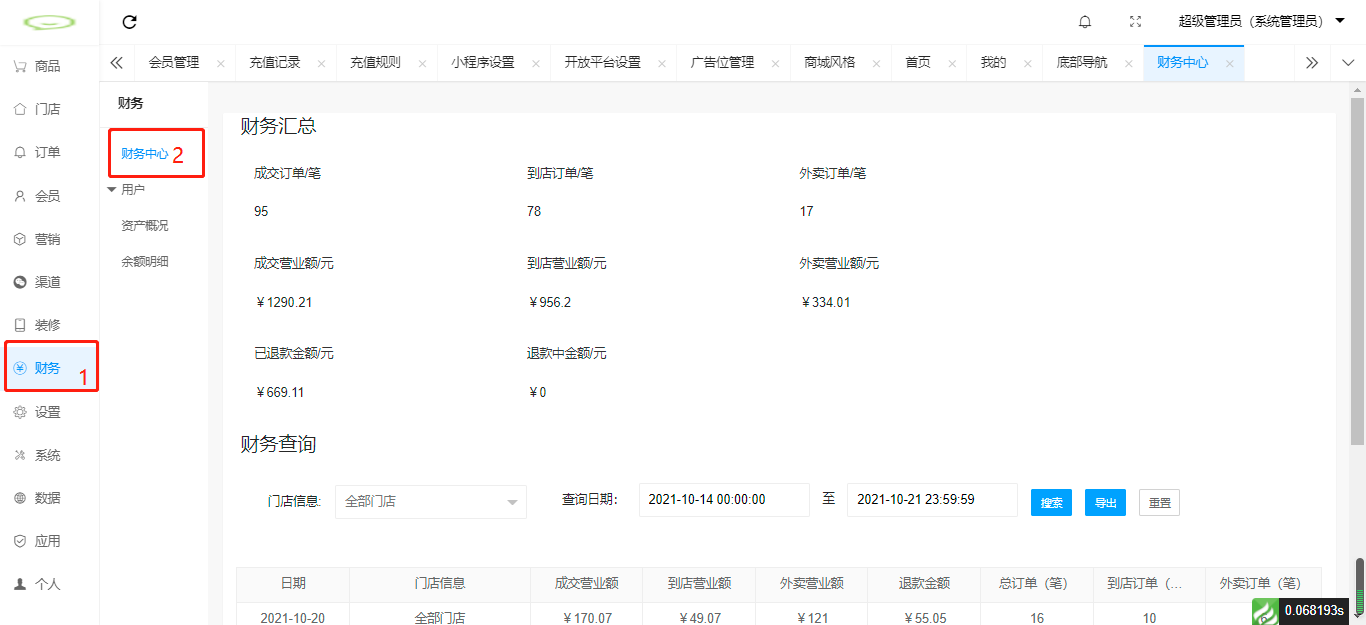Switch to the 开放平台设置 tab

click(x=602, y=62)
